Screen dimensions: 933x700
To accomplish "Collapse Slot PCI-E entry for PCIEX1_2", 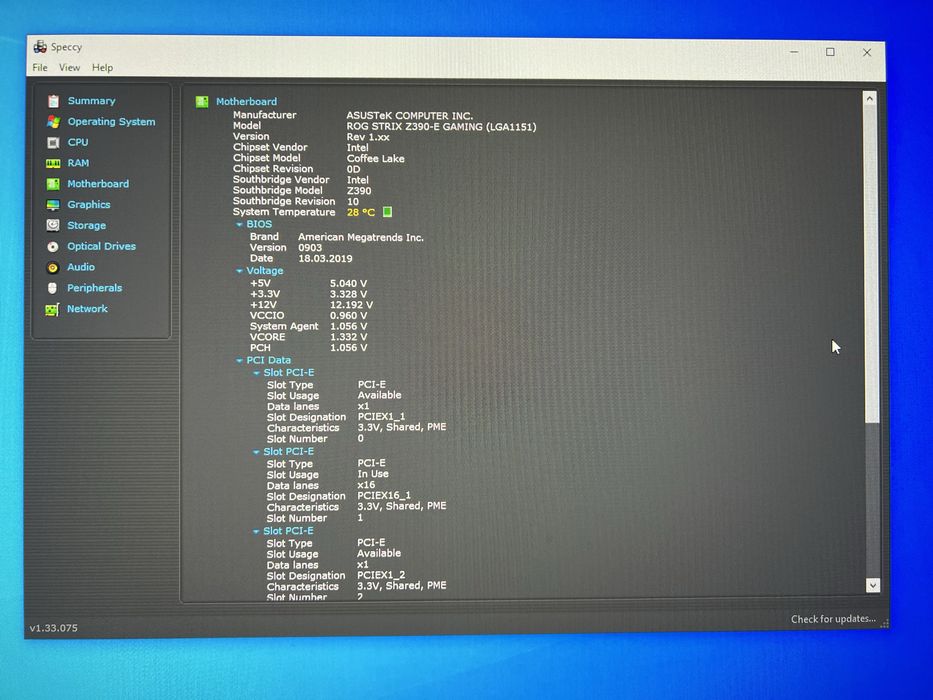I will click(256, 532).
